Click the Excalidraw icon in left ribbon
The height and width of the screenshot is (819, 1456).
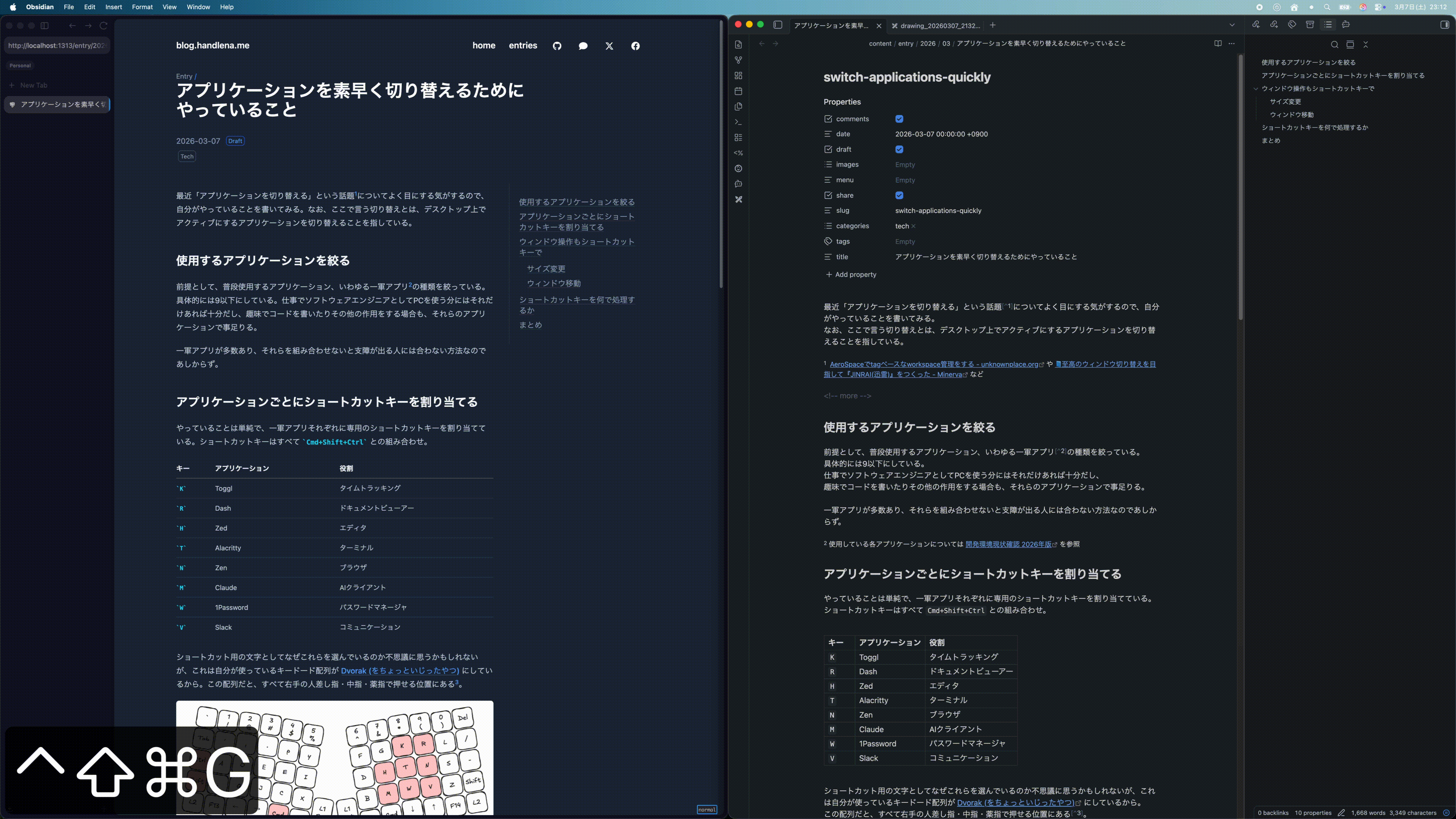pyautogui.click(x=738, y=199)
